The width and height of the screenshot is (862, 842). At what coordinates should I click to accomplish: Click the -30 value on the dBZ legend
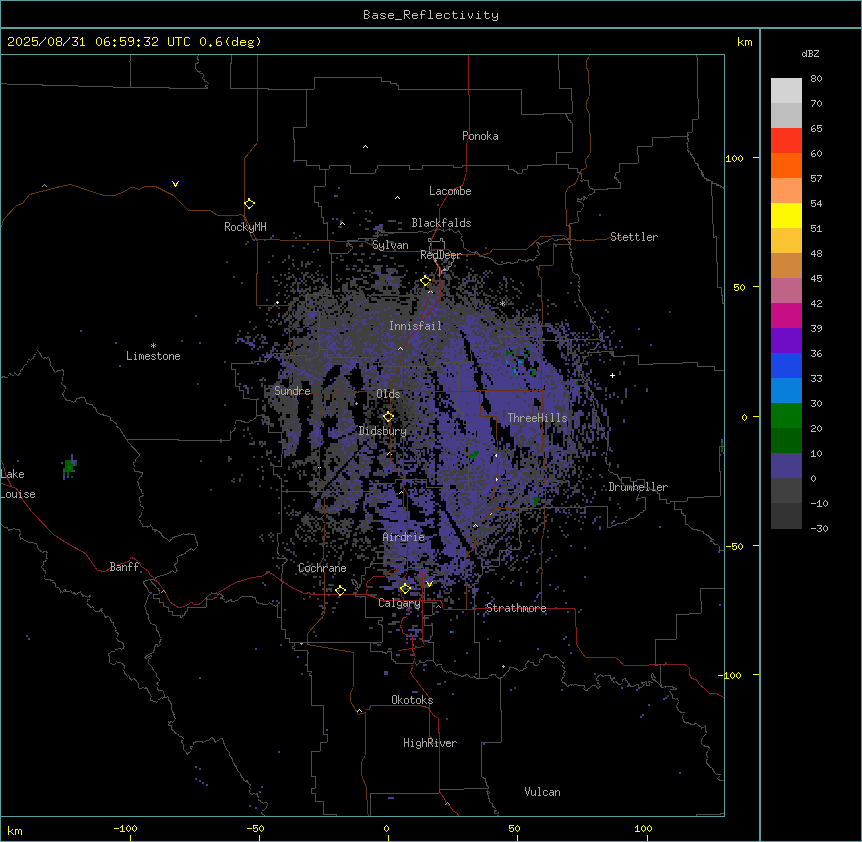coord(819,528)
